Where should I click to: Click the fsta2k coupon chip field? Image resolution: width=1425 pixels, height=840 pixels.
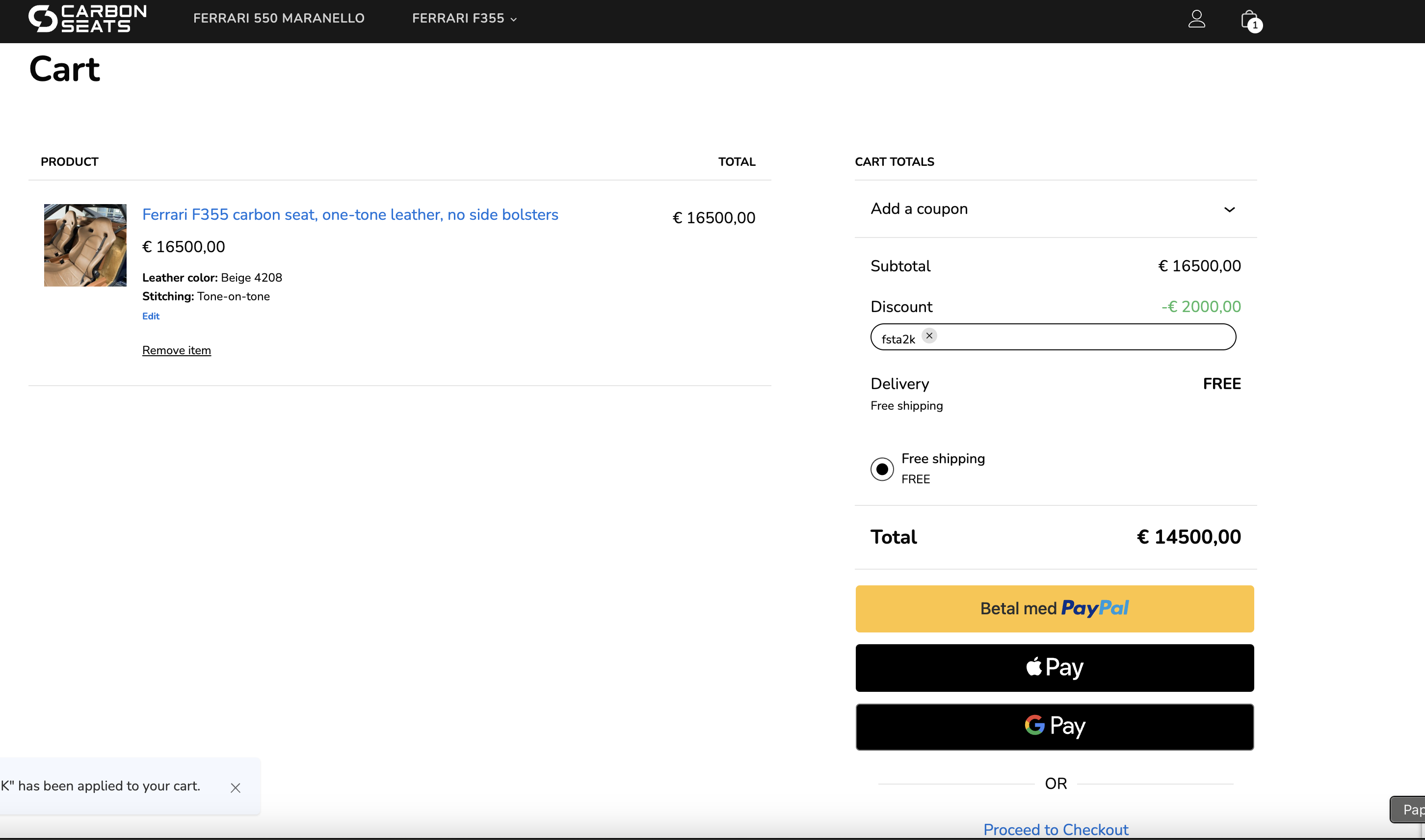[x=1053, y=337]
